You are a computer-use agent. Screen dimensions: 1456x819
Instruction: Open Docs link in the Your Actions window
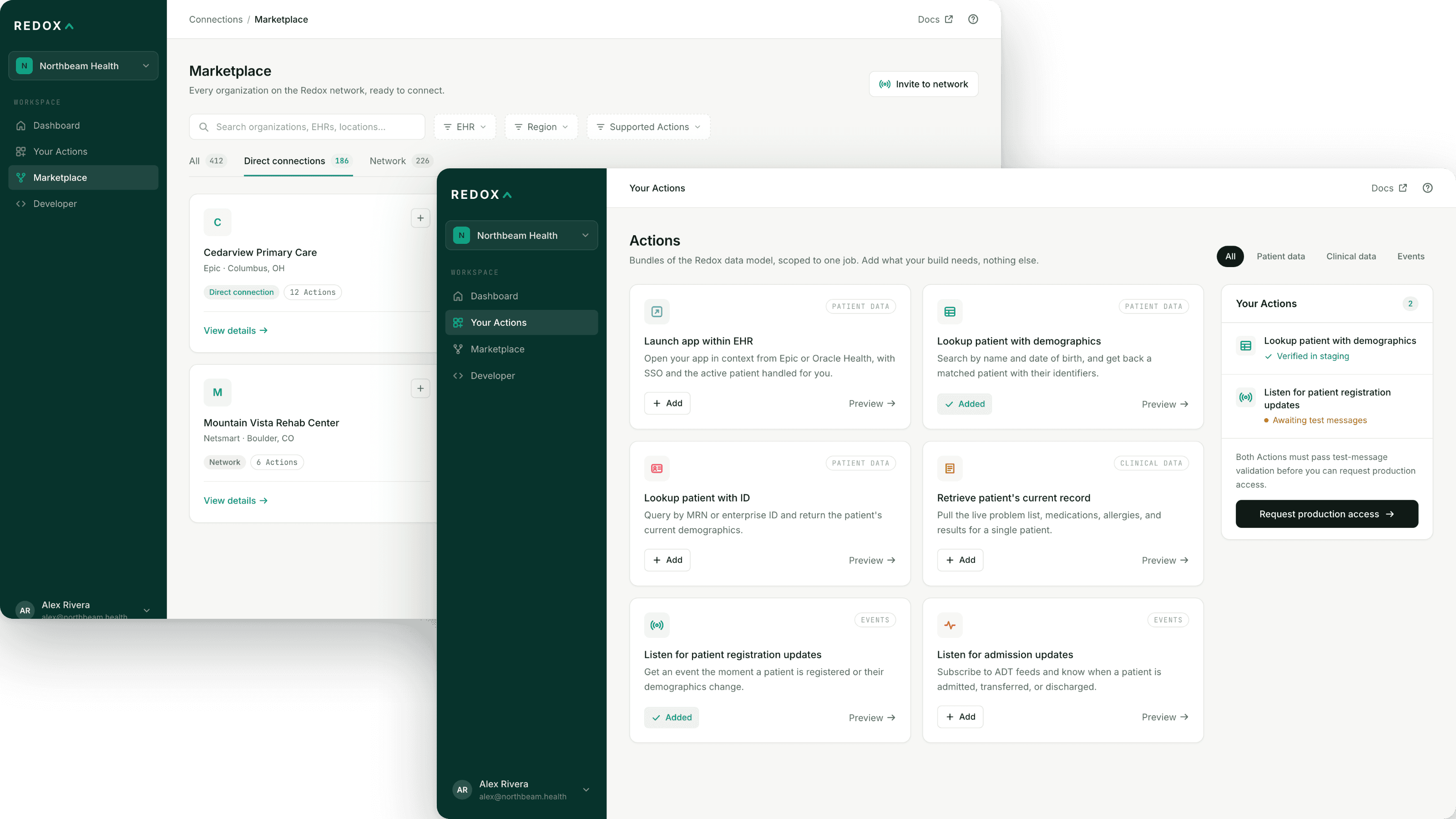(1389, 188)
